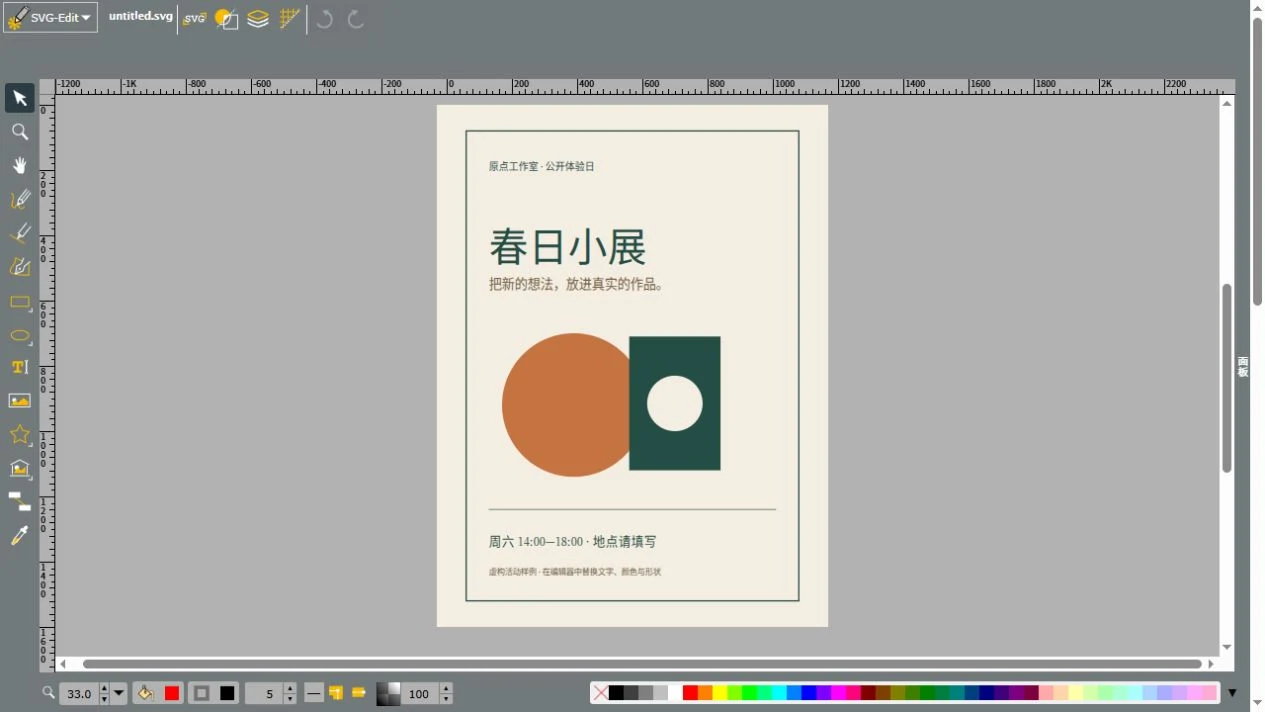Pick the Image insert tool
This screenshot has width=1265, height=712.
[20, 401]
